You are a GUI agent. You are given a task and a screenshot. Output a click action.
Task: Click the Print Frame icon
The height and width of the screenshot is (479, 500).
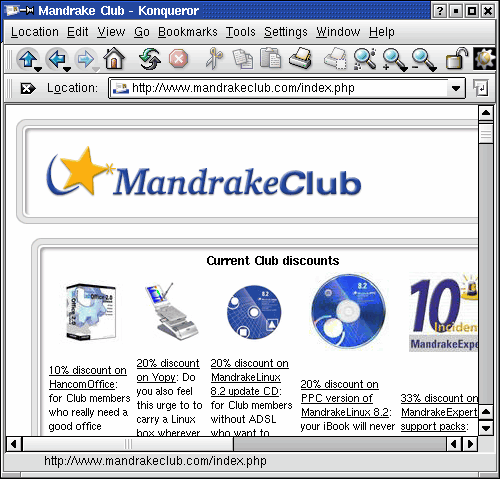click(335, 59)
